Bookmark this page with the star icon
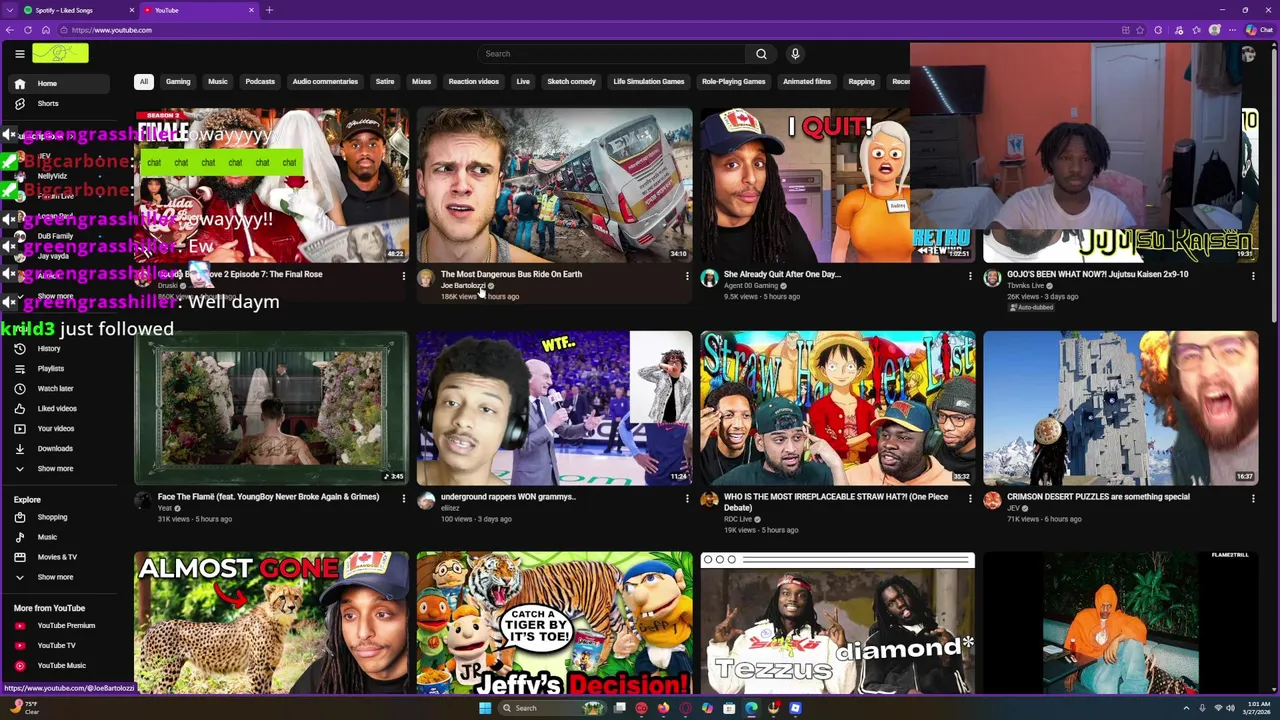 pos(1142,30)
